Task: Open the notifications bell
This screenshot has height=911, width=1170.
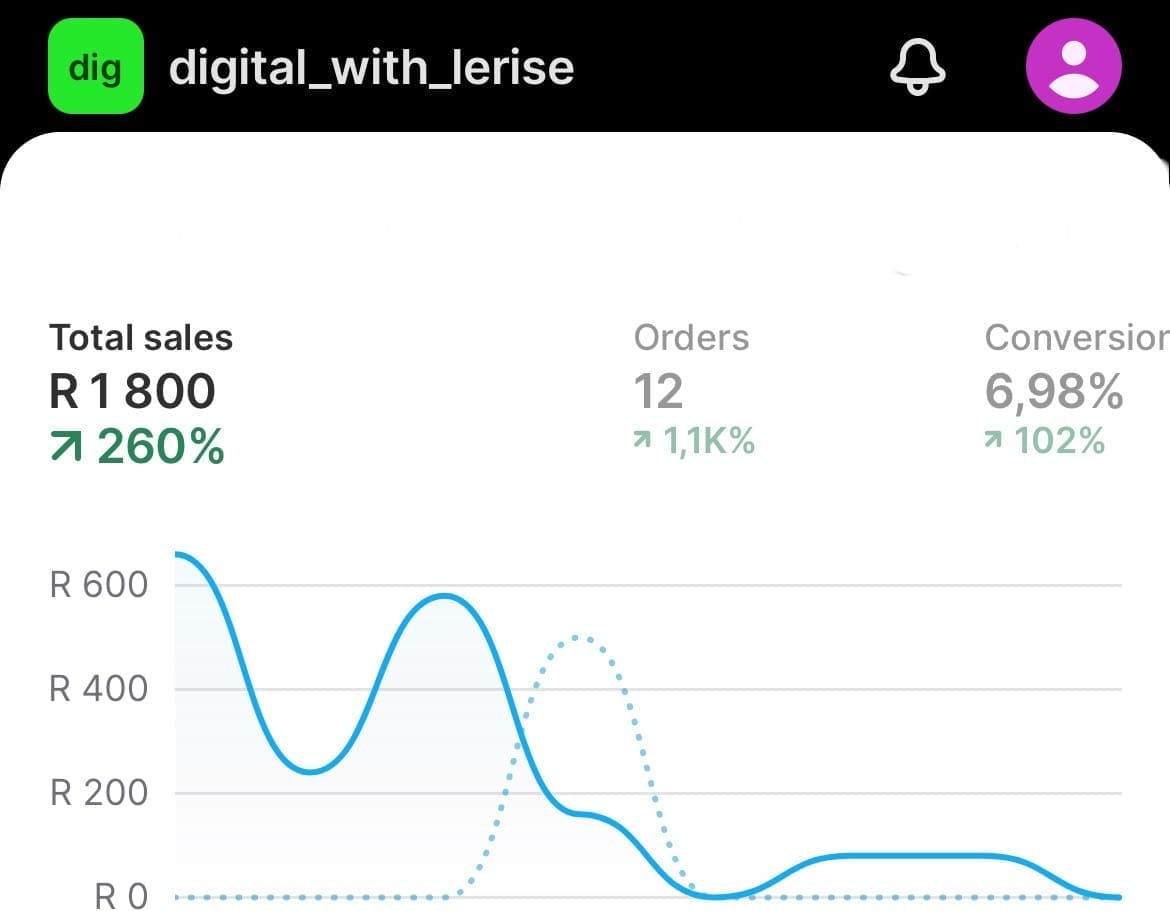Action: (x=918, y=67)
